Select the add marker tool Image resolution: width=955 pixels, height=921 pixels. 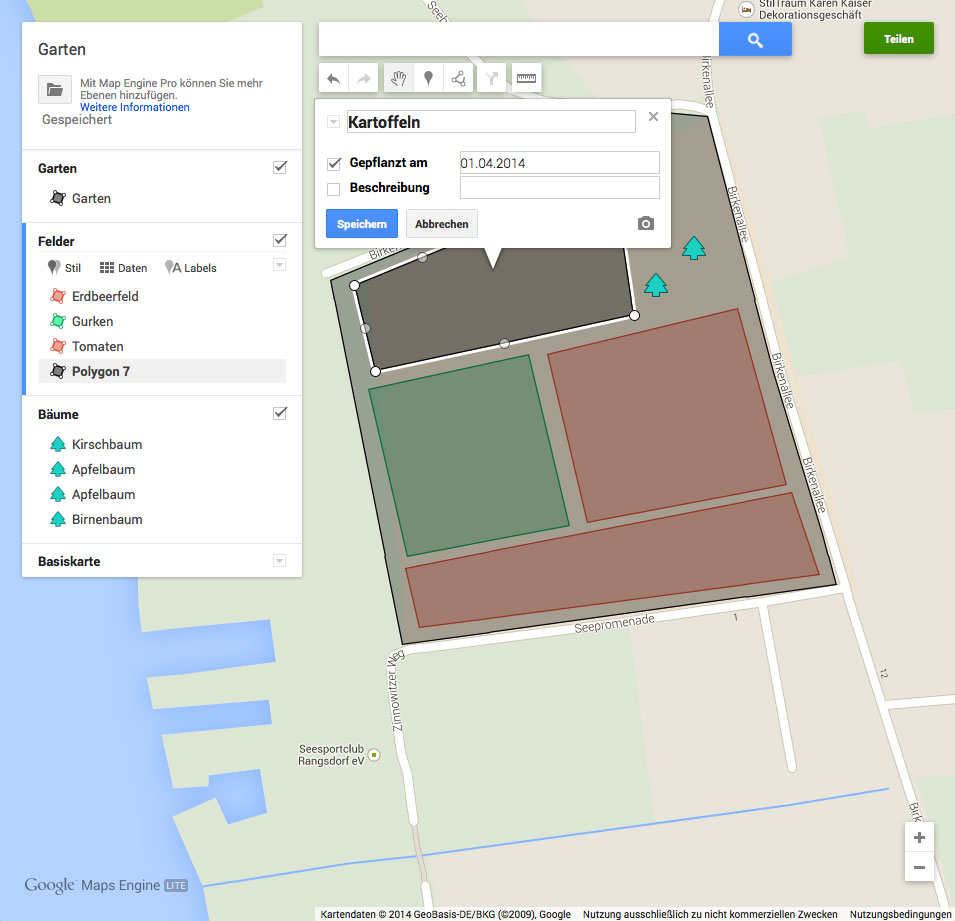pyautogui.click(x=429, y=78)
